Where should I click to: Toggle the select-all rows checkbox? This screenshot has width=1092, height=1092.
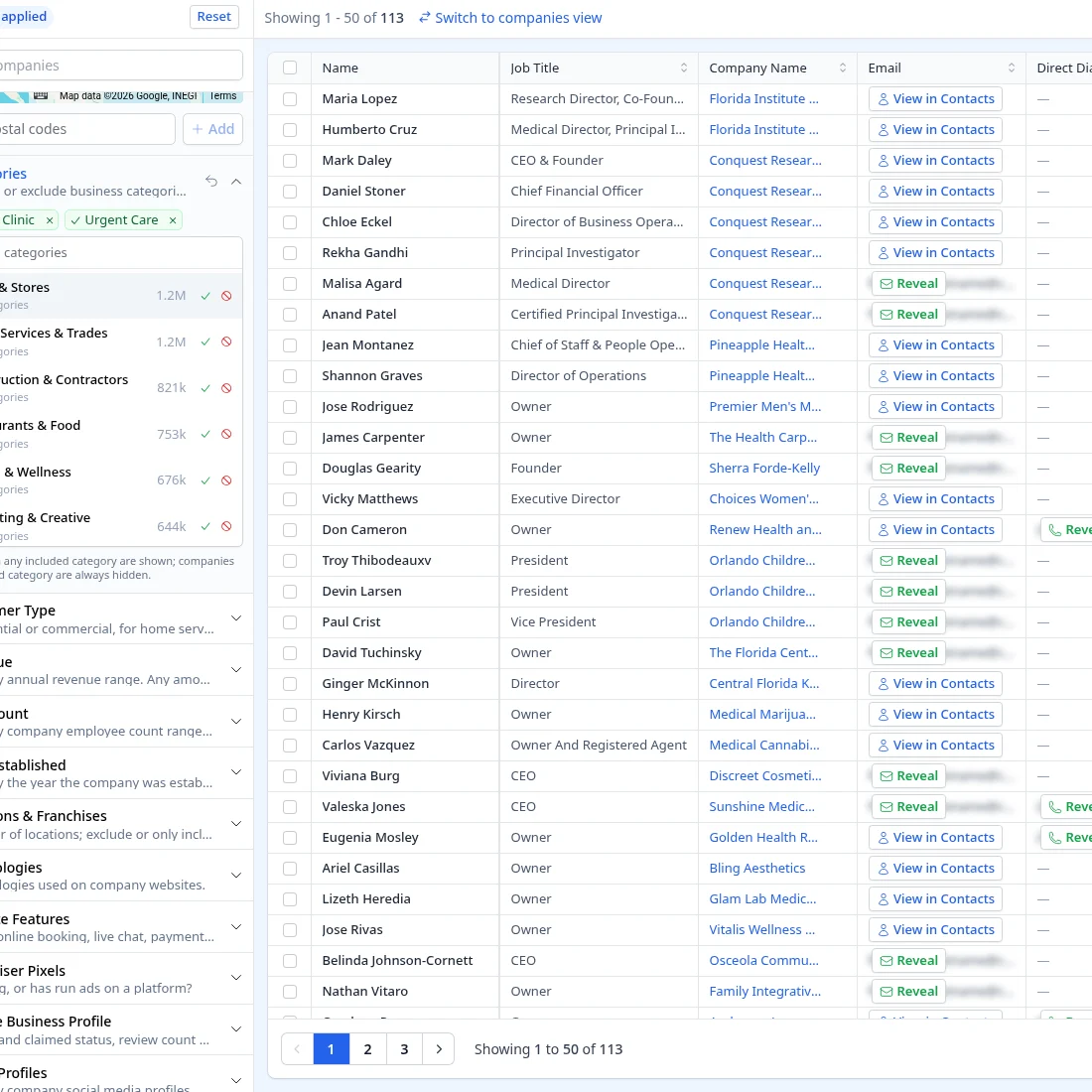click(x=290, y=68)
